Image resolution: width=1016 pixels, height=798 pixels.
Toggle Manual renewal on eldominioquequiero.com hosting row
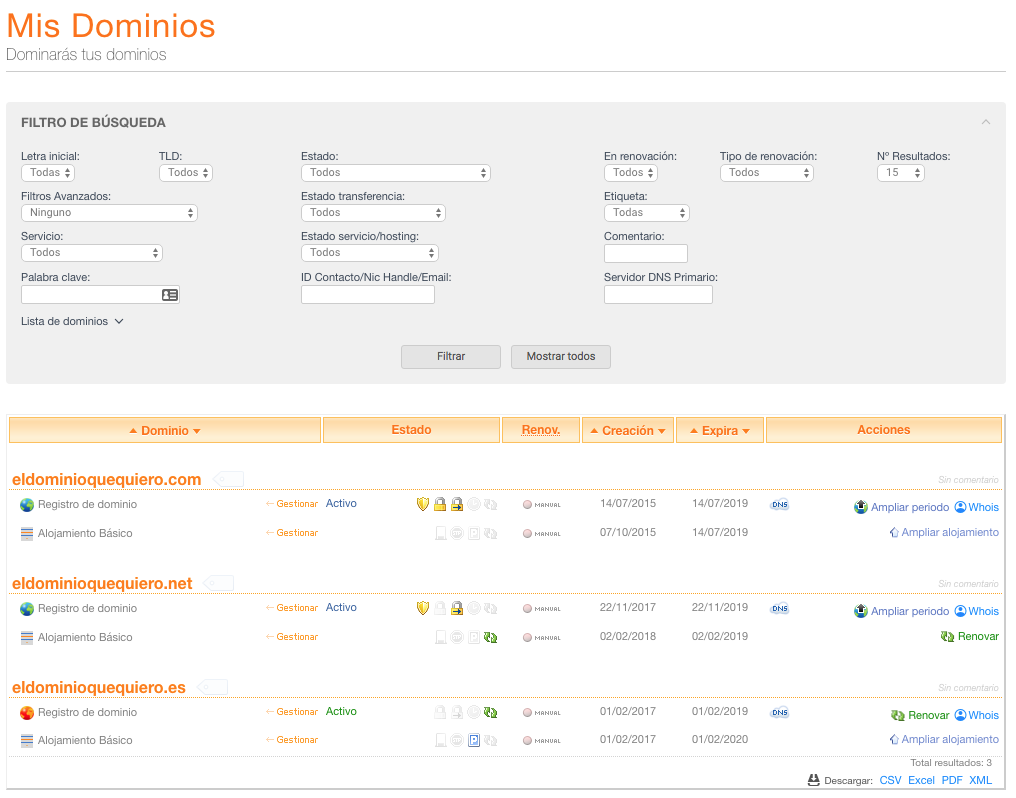(x=542, y=534)
